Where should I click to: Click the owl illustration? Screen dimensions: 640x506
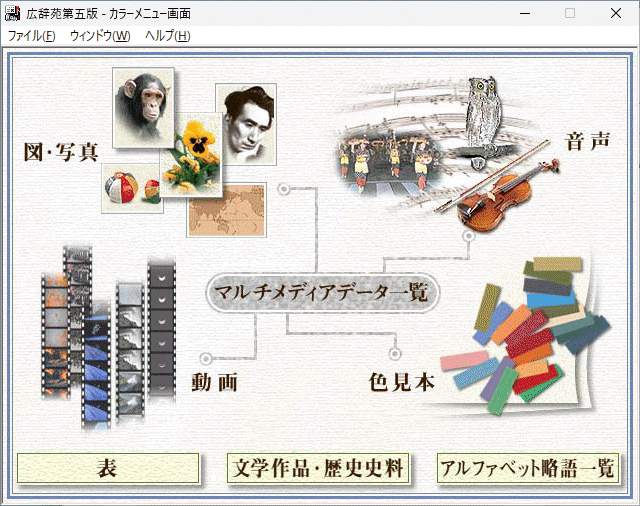tap(484, 116)
